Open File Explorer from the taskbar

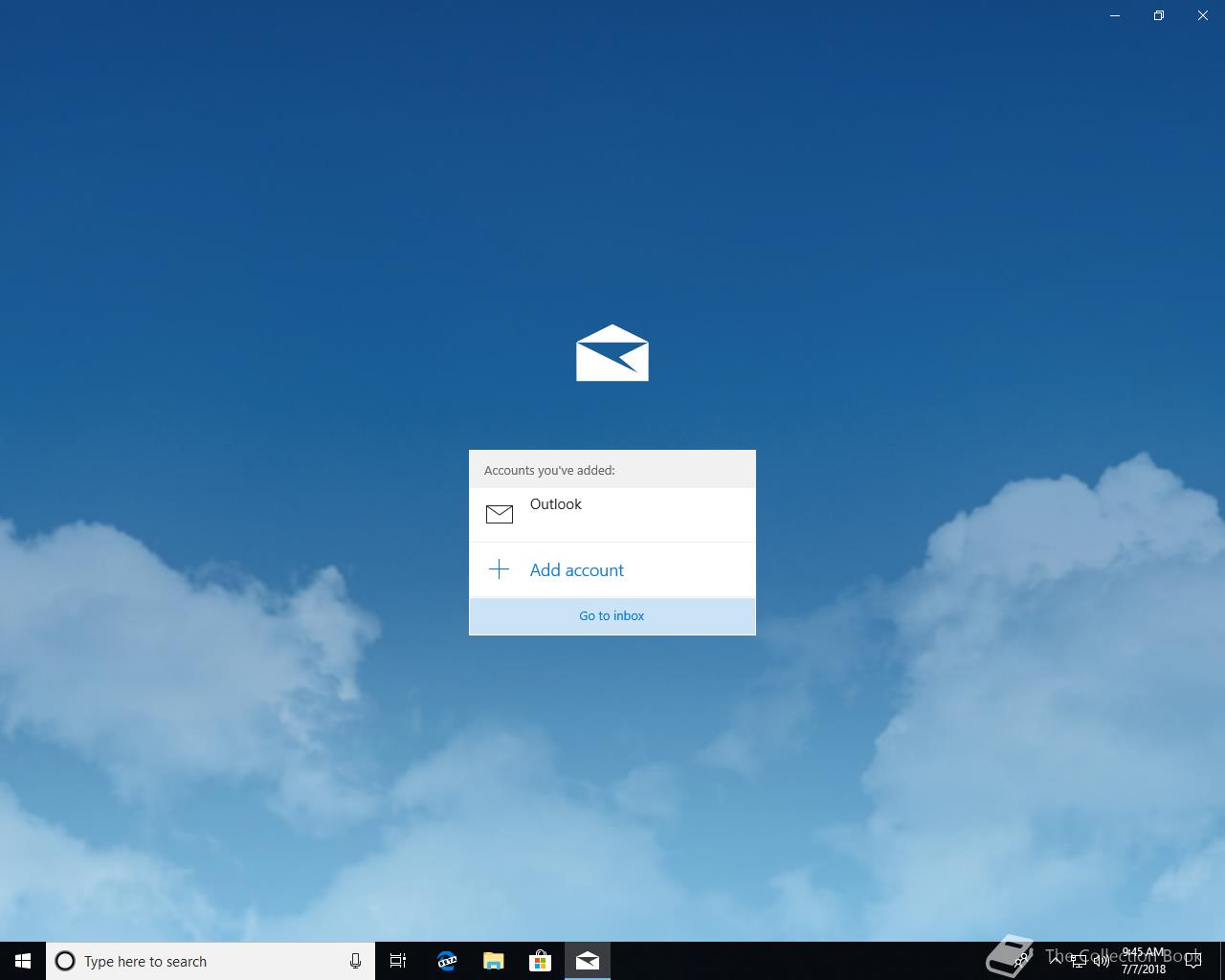pyautogui.click(x=494, y=961)
